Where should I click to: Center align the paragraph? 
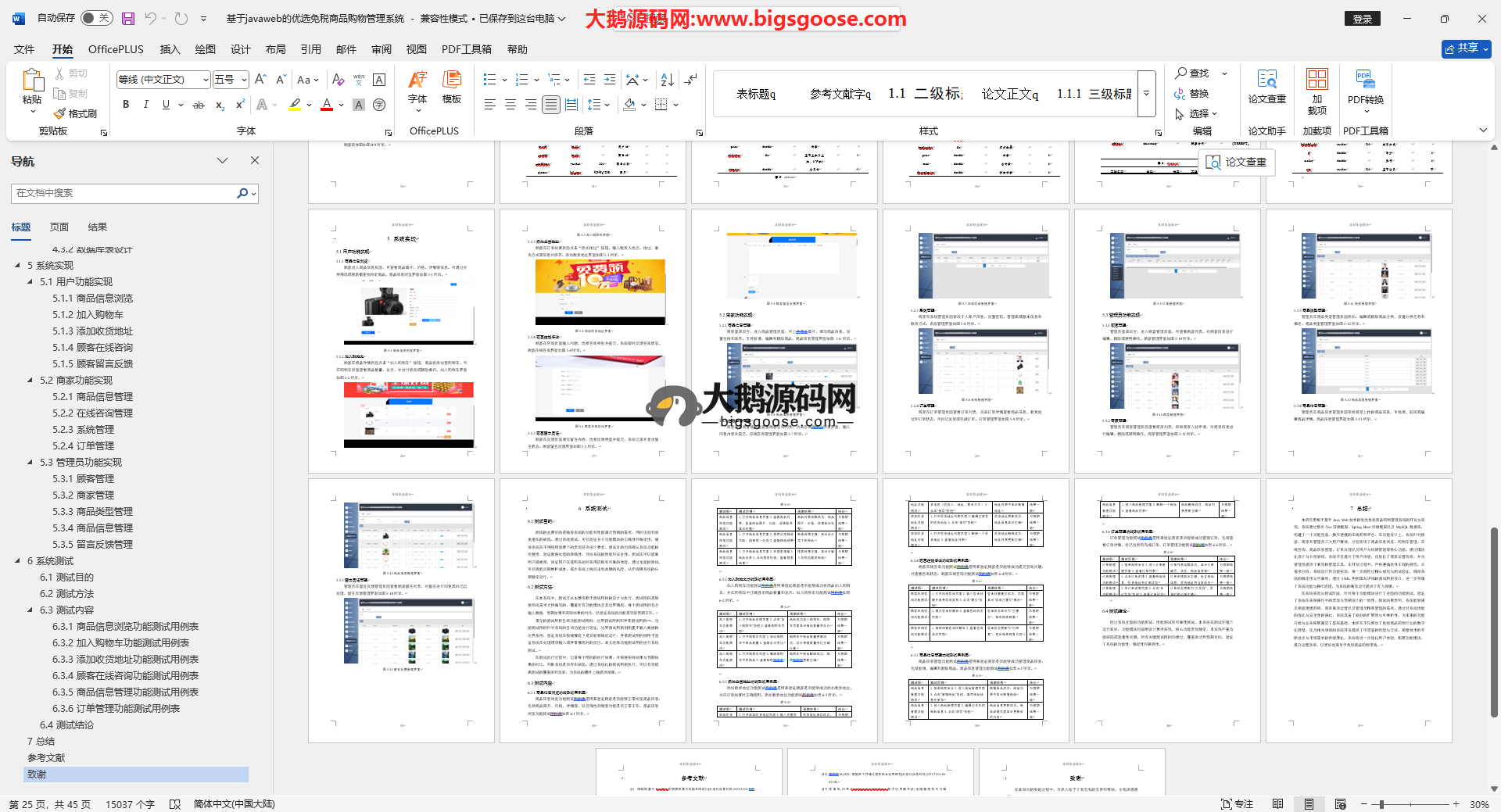pos(510,105)
